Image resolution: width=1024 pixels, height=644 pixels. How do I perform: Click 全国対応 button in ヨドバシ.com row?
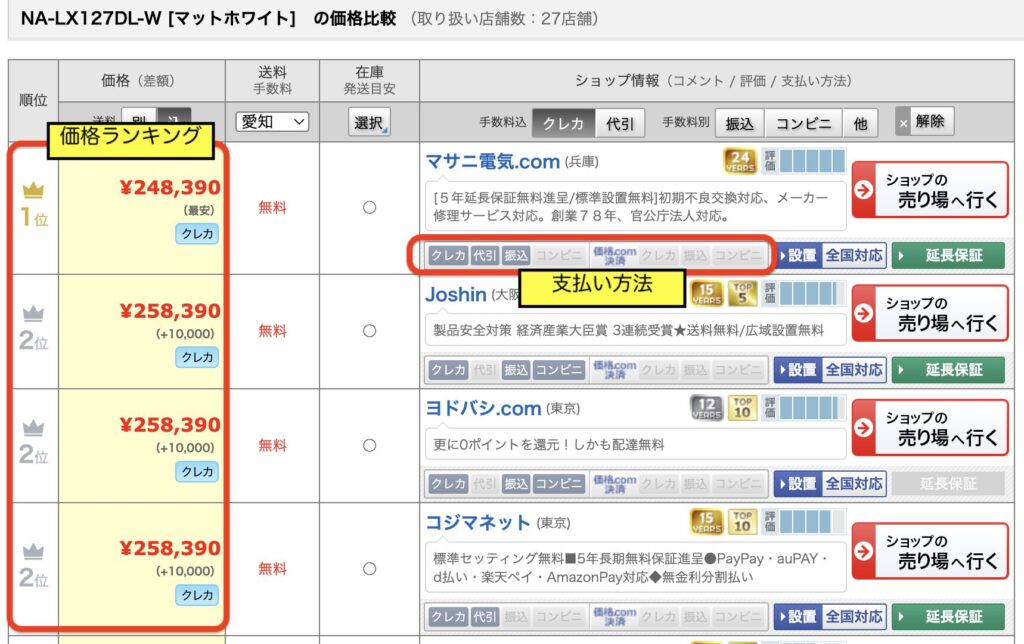[x=854, y=484]
